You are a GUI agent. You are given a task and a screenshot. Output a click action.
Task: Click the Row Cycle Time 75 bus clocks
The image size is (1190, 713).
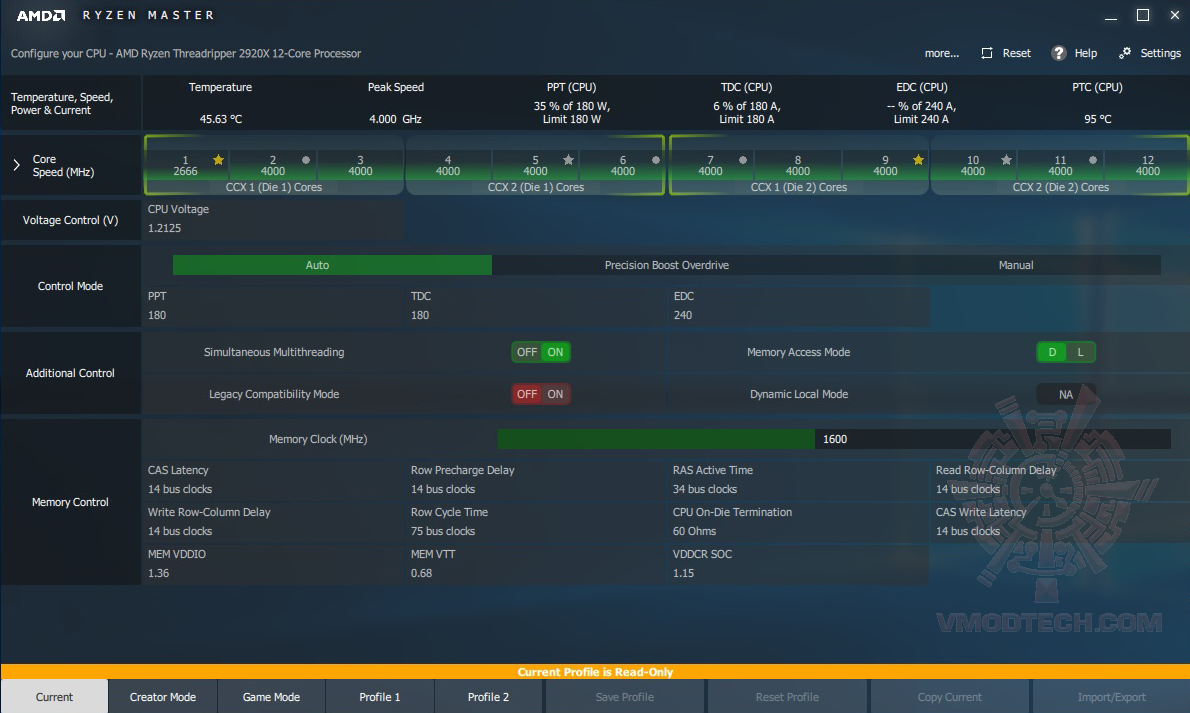pos(442,531)
